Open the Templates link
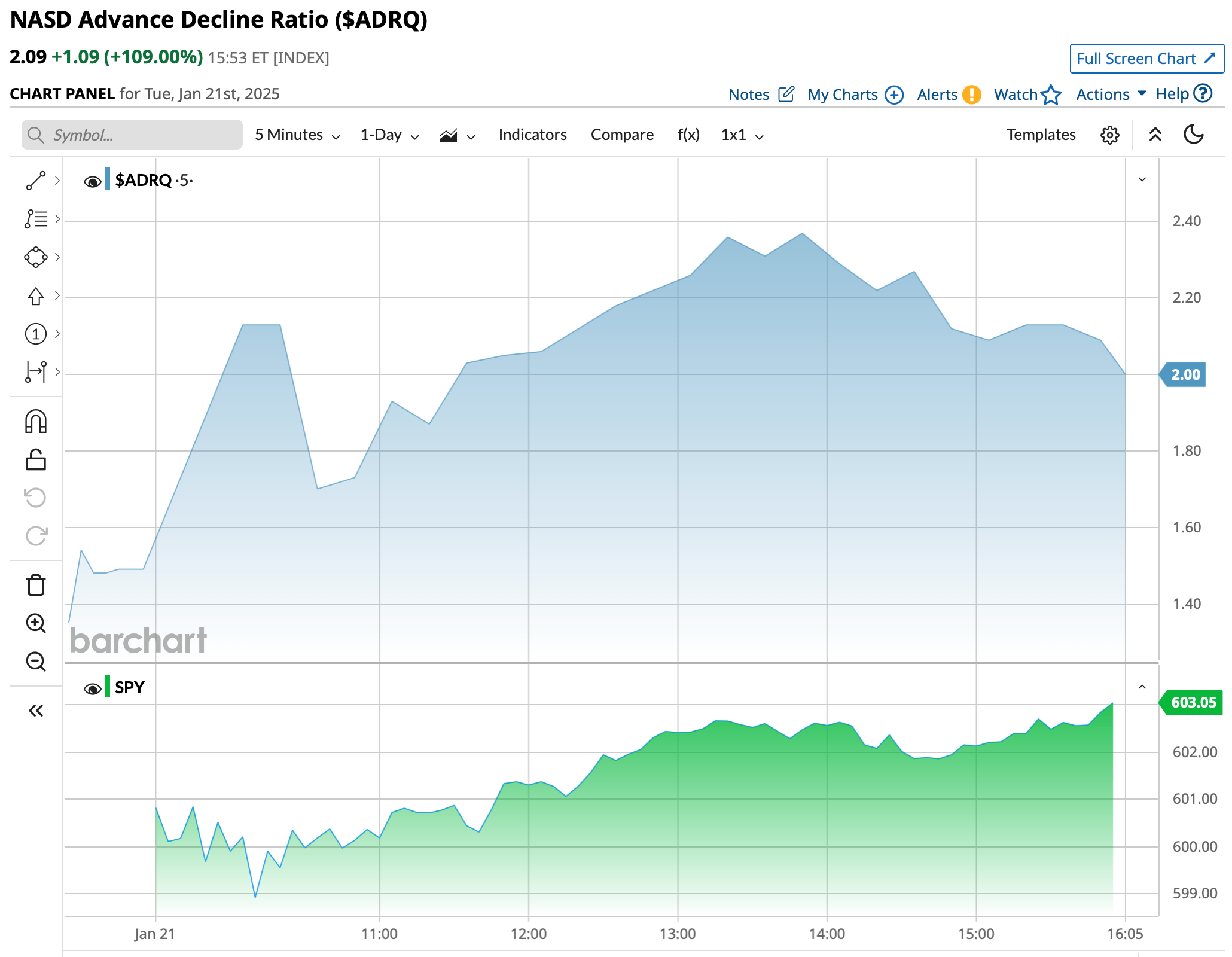 coord(1041,135)
